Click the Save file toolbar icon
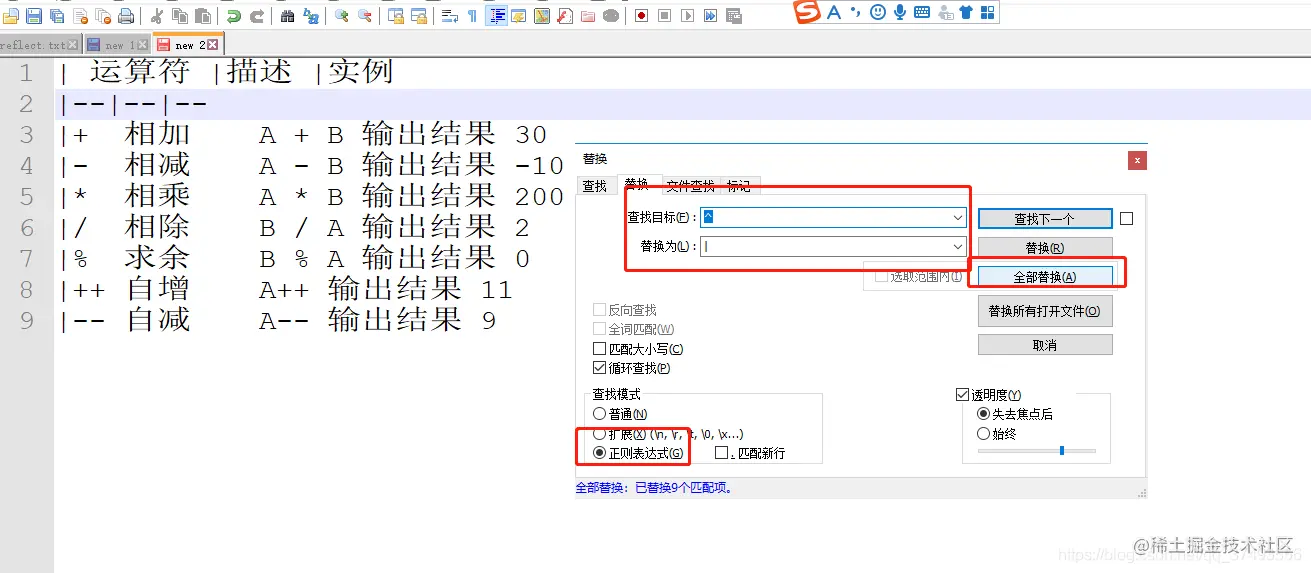 point(34,16)
